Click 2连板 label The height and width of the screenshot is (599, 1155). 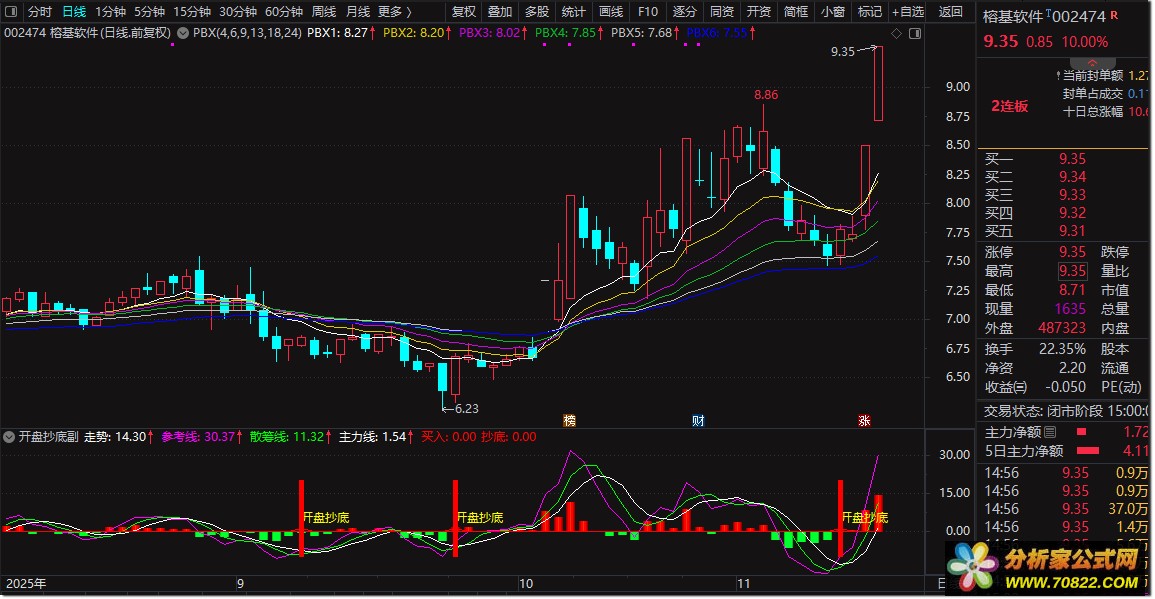1009,106
